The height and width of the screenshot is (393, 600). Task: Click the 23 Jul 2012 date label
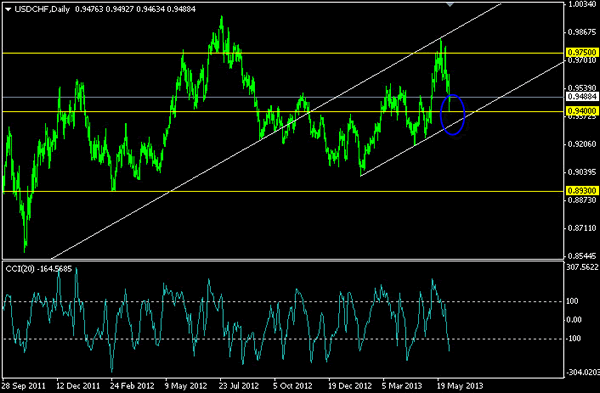coord(240,386)
